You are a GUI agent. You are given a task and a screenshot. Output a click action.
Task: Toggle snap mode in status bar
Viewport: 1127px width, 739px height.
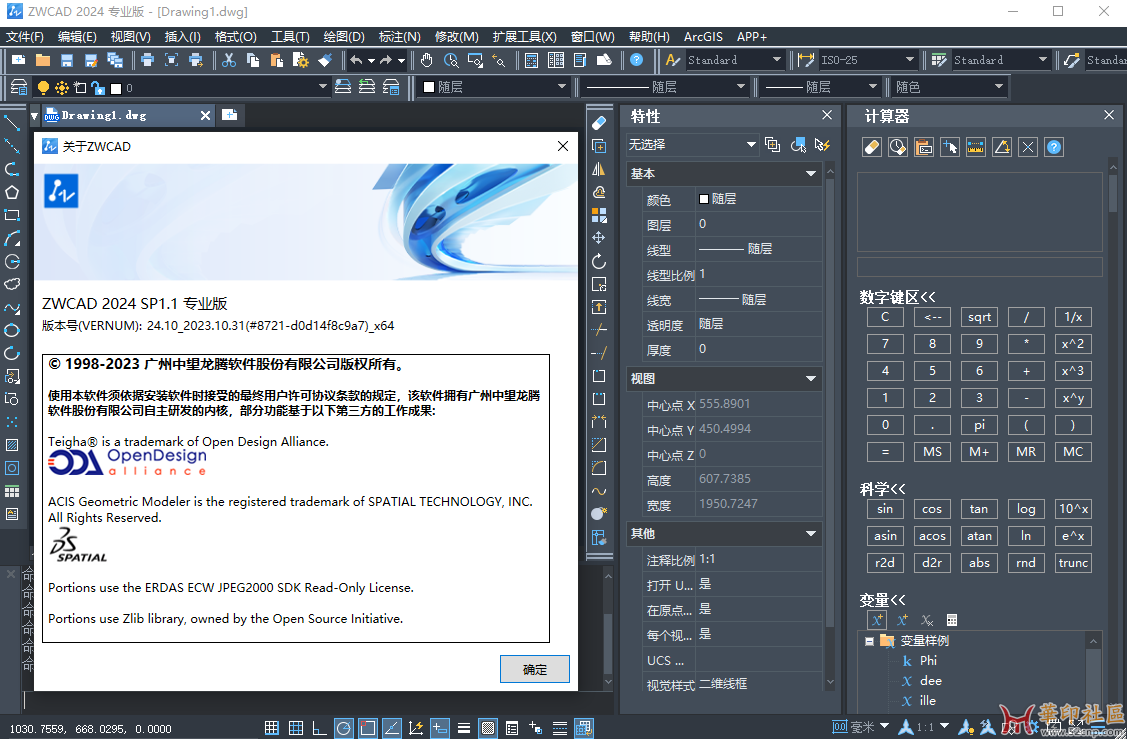tap(272, 728)
